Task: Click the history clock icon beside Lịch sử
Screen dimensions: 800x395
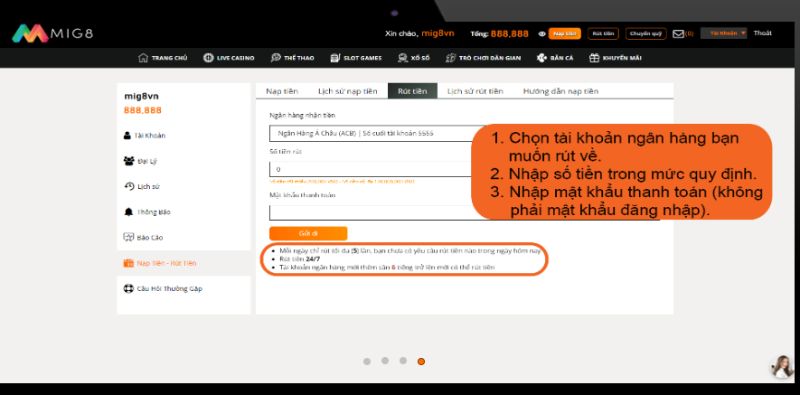Action: pos(129,186)
